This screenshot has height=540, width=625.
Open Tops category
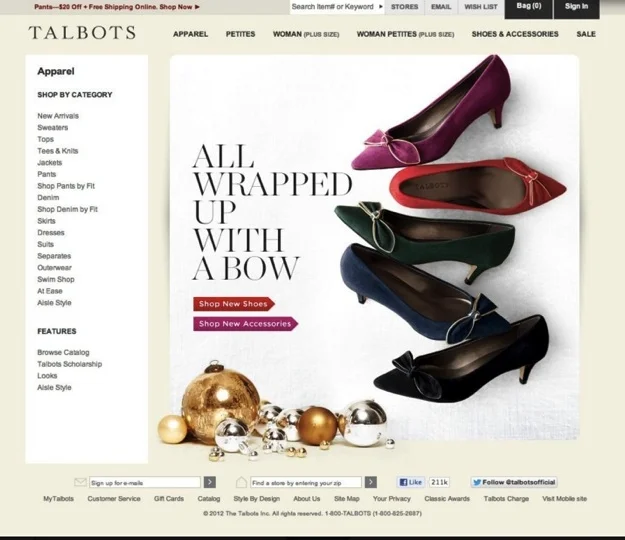[45, 139]
